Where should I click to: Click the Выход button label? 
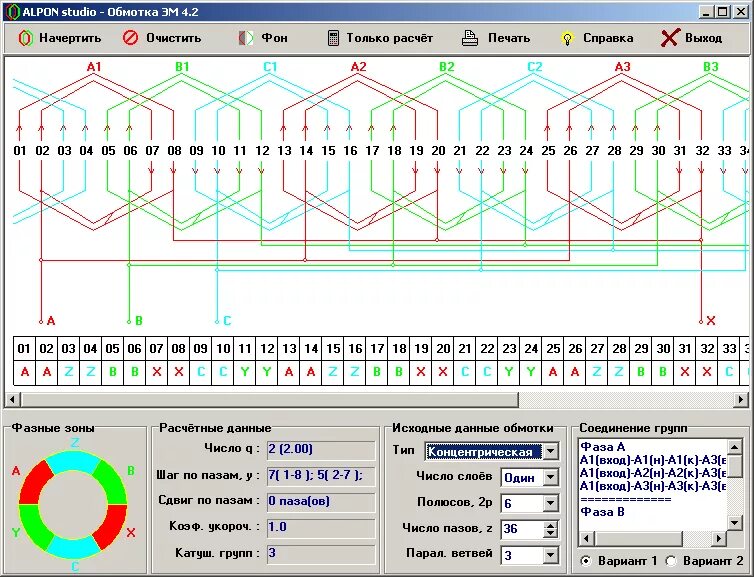click(x=704, y=38)
